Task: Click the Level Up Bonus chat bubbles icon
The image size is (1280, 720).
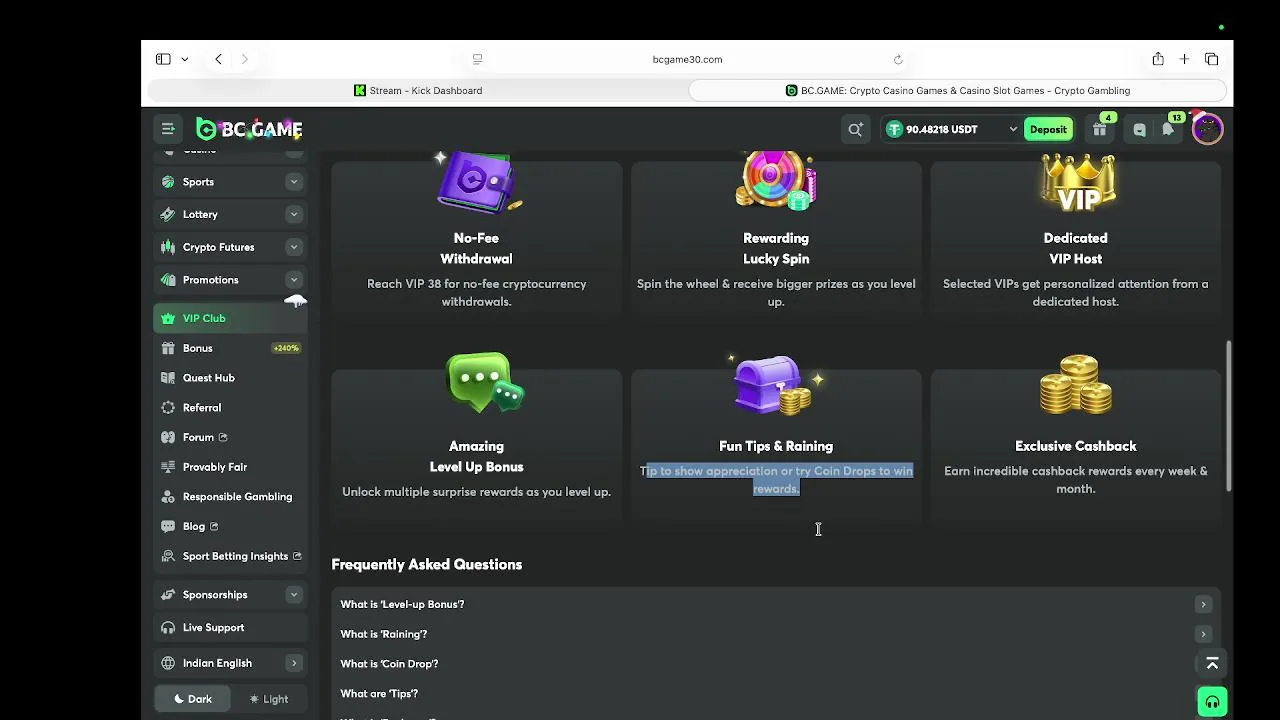Action: coord(485,383)
